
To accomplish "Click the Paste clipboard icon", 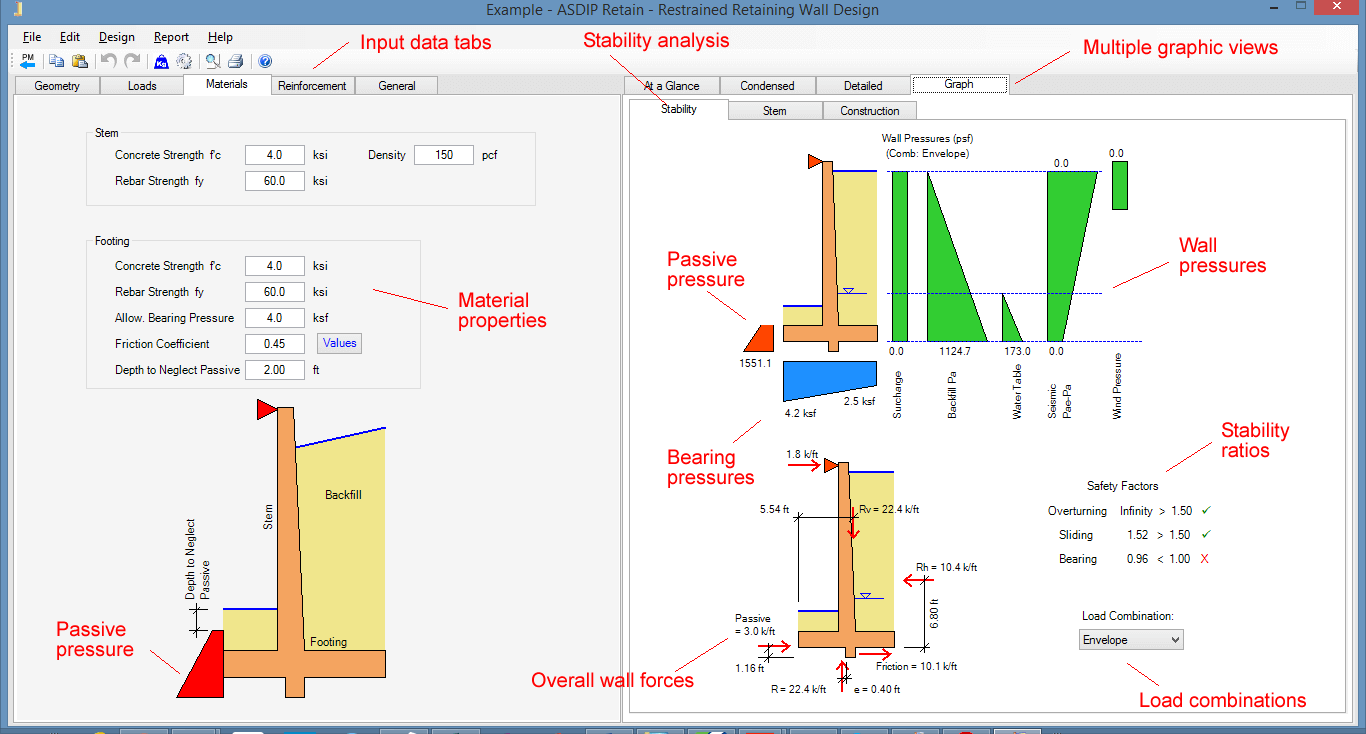I will pyautogui.click(x=80, y=61).
